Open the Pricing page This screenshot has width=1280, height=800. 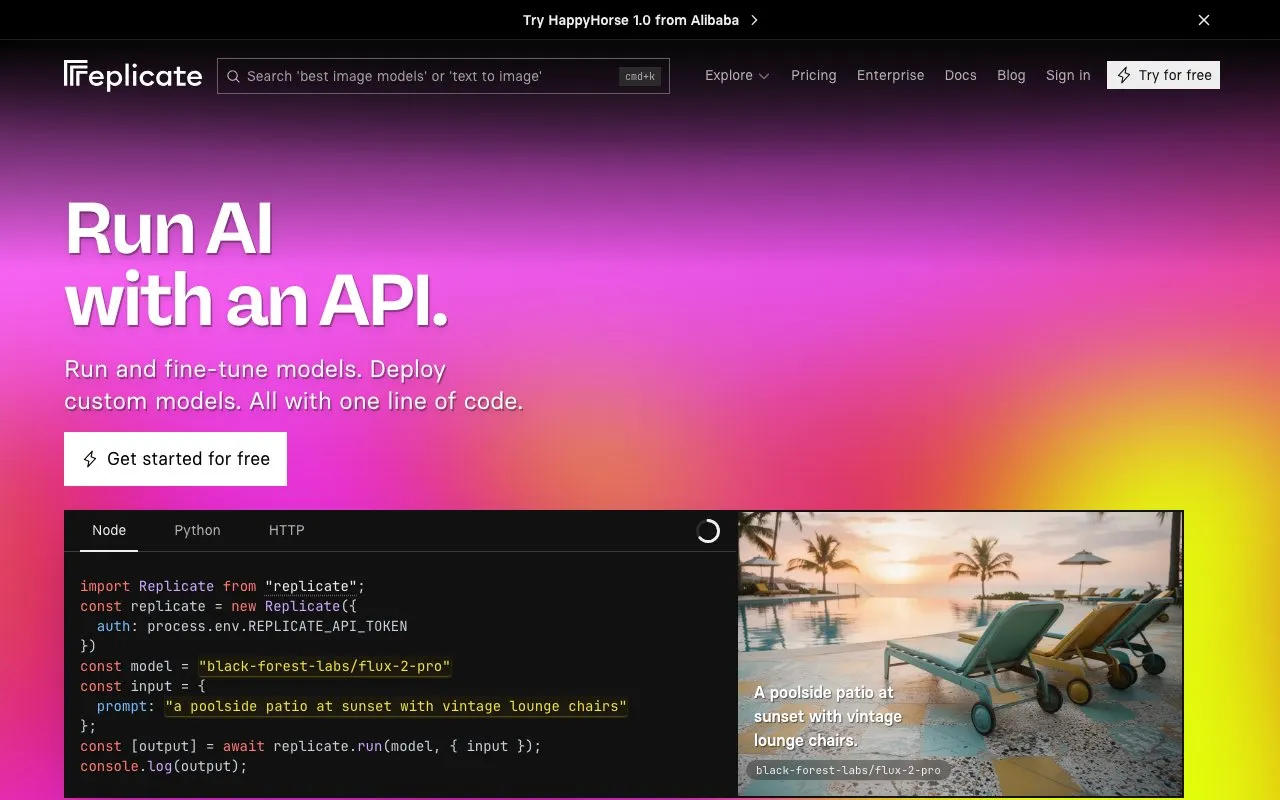[x=814, y=75]
